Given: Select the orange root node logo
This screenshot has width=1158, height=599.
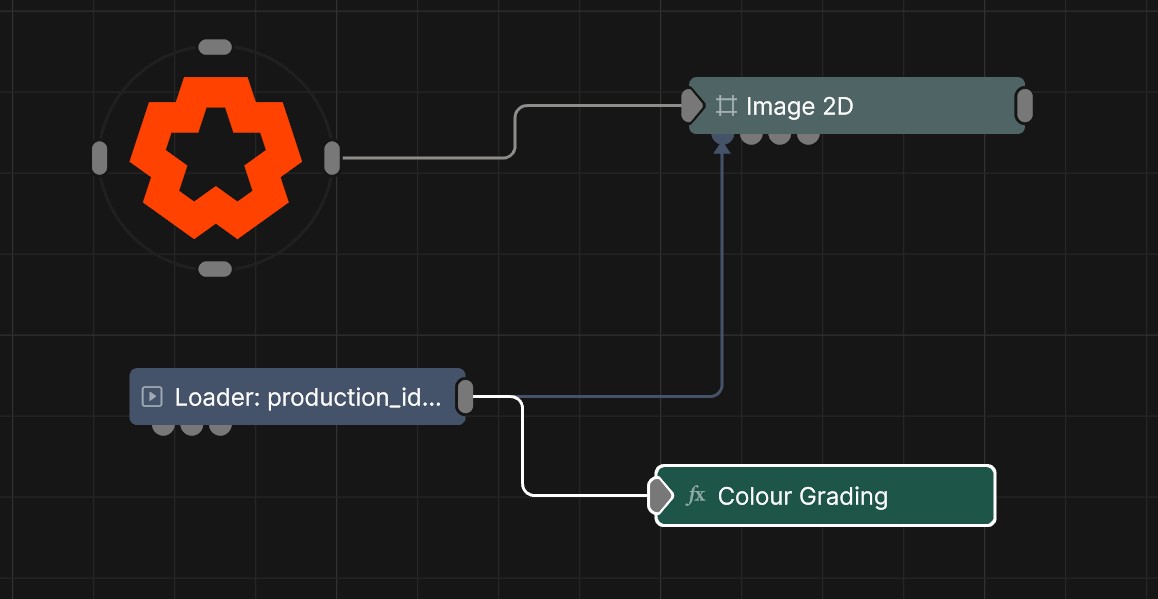Looking at the screenshot, I should click(x=215, y=157).
